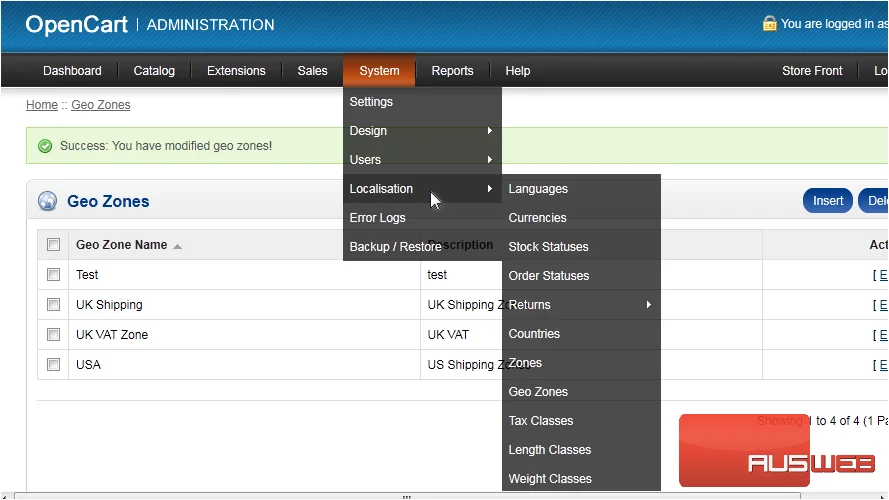Click the 'UK VAT' description cell
The width and height of the screenshot is (889, 500).
click(x=448, y=335)
